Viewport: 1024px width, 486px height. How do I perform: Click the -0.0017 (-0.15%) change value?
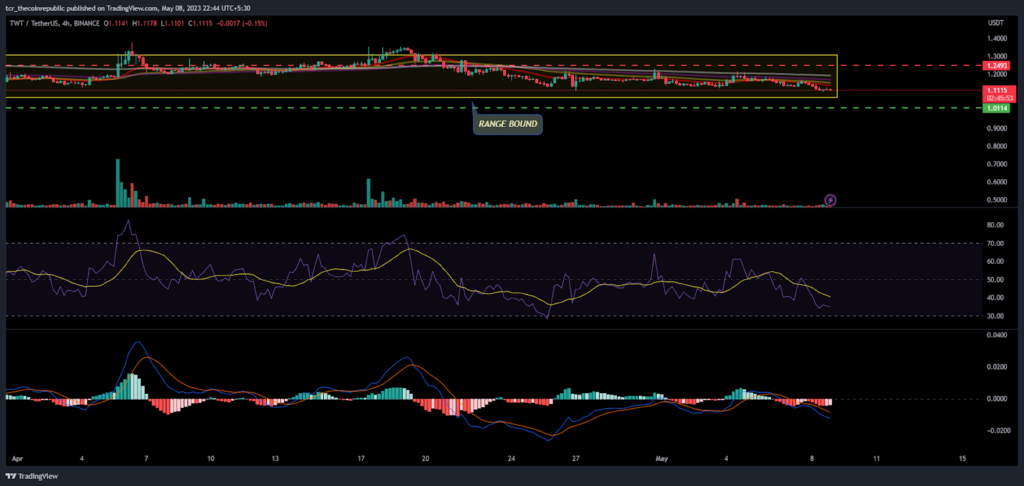(240, 24)
